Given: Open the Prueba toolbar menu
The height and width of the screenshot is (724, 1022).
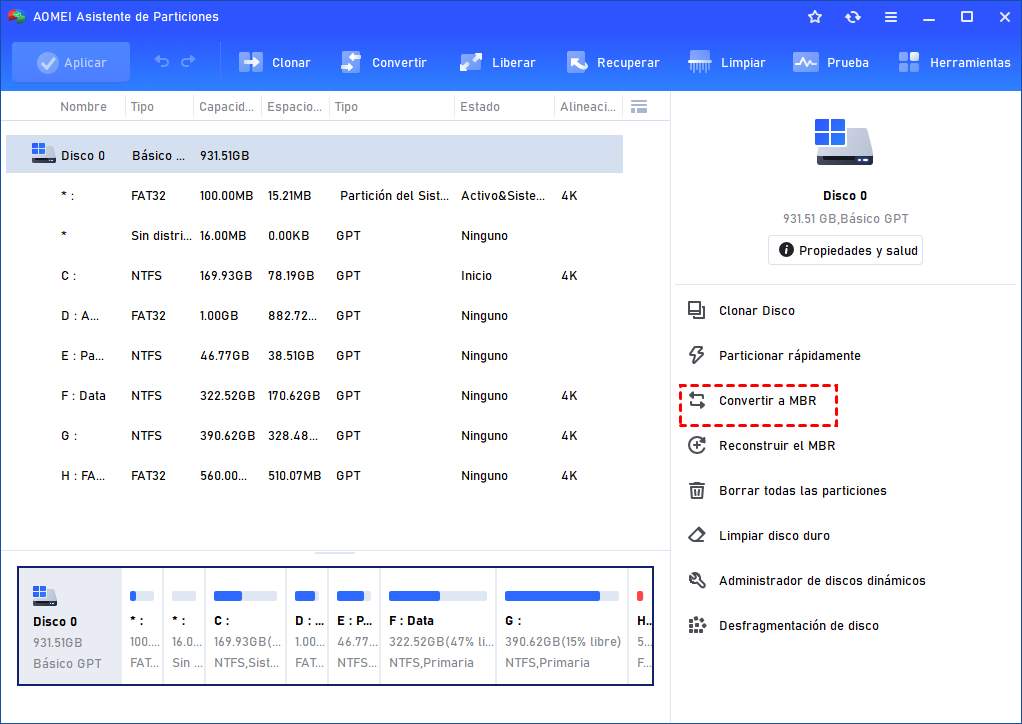Looking at the screenshot, I should [x=831, y=63].
